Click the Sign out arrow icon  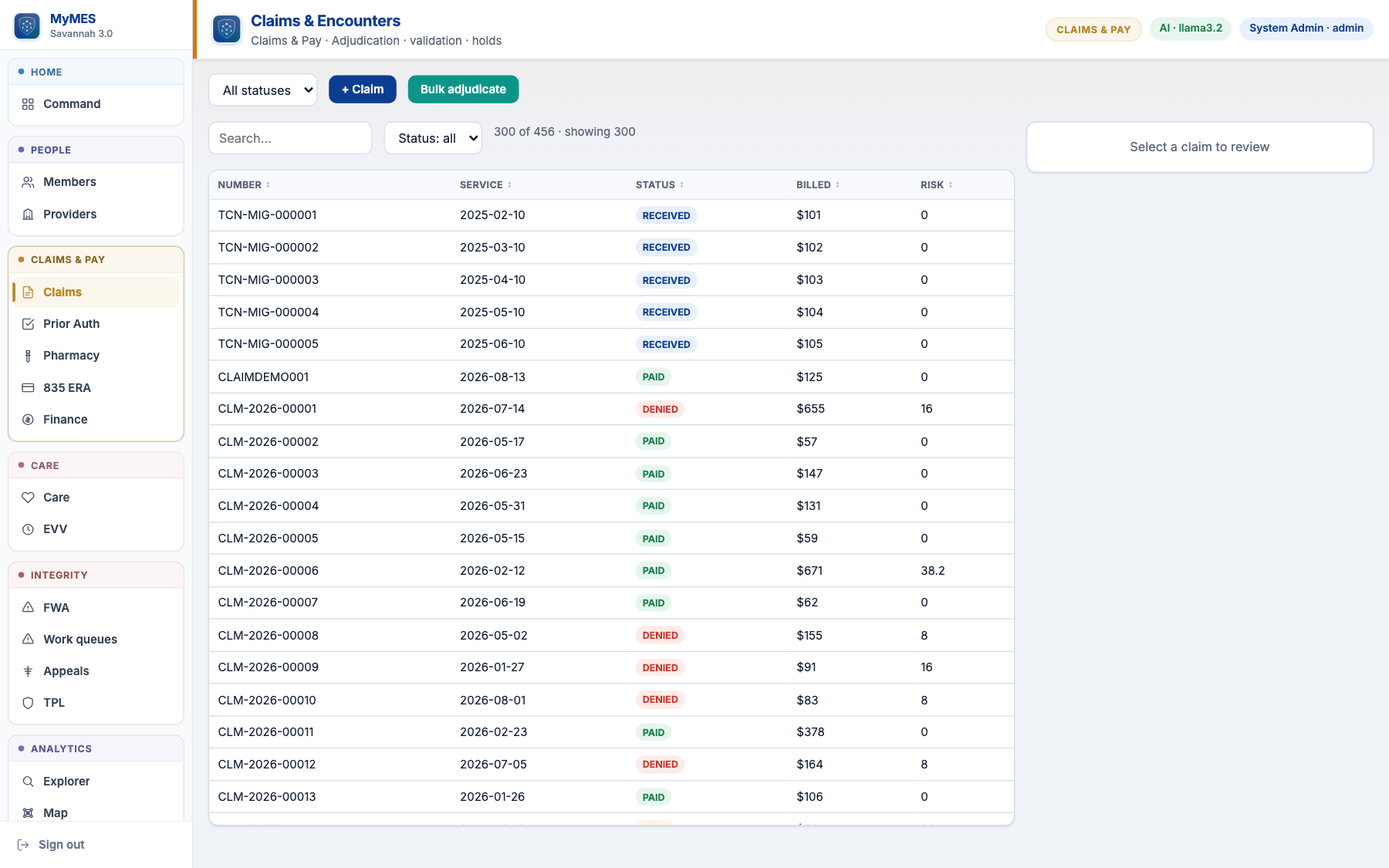(x=23, y=845)
